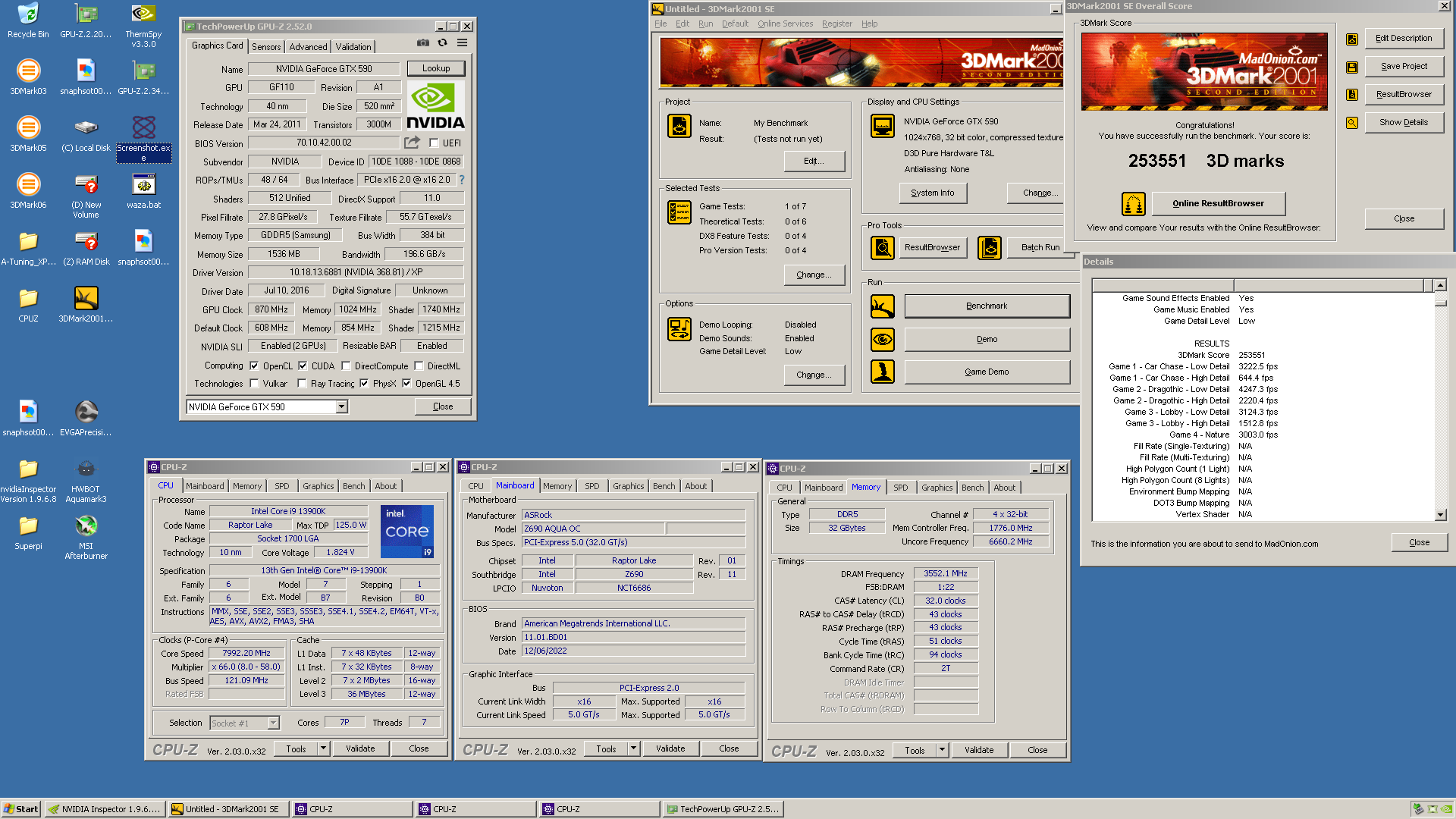Toggle the OpenGL 4.5 checkbox in GPU-Z

(x=406, y=384)
